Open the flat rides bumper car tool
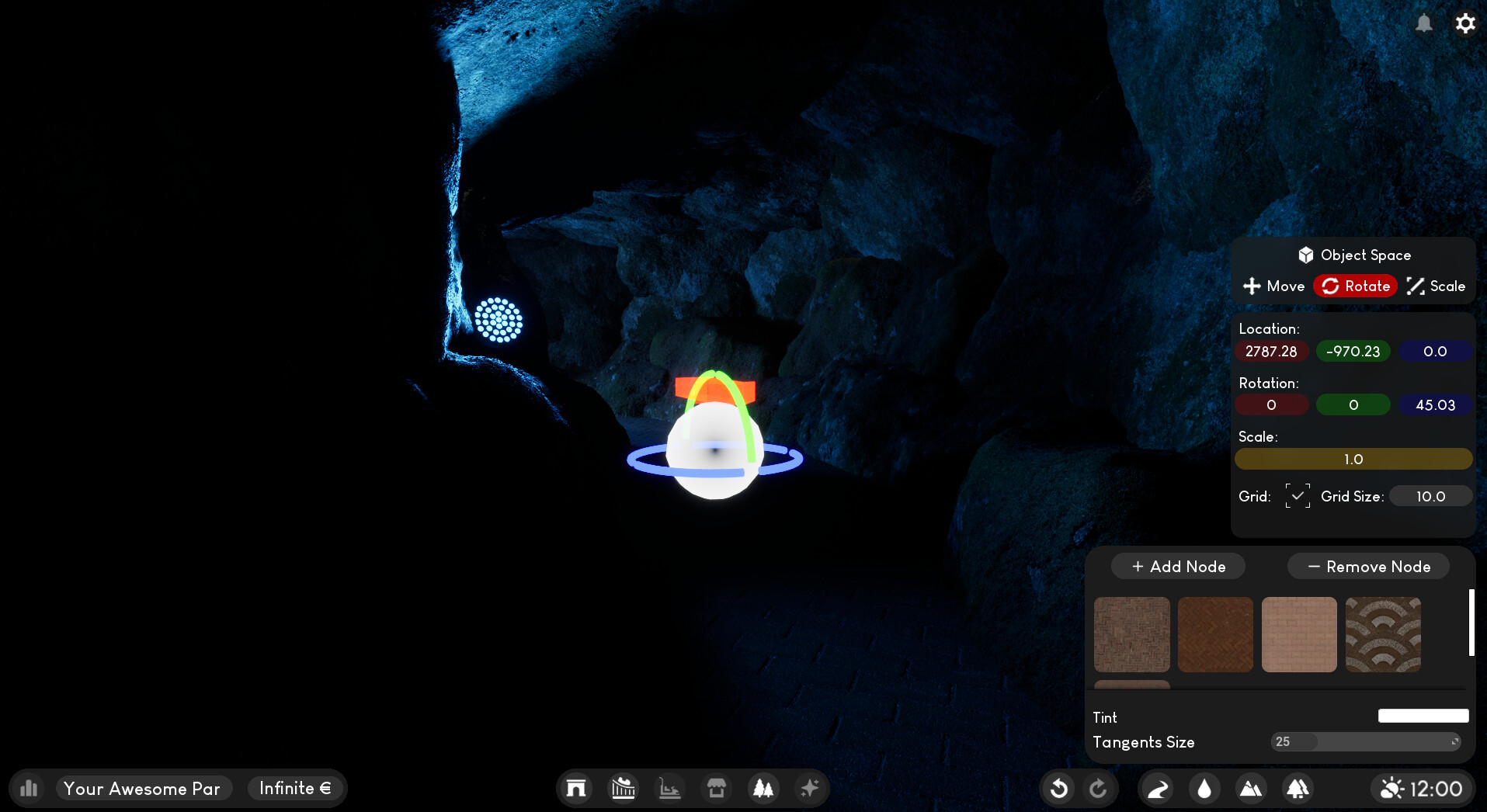This screenshot has width=1487, height=812. tap(669, 788)
